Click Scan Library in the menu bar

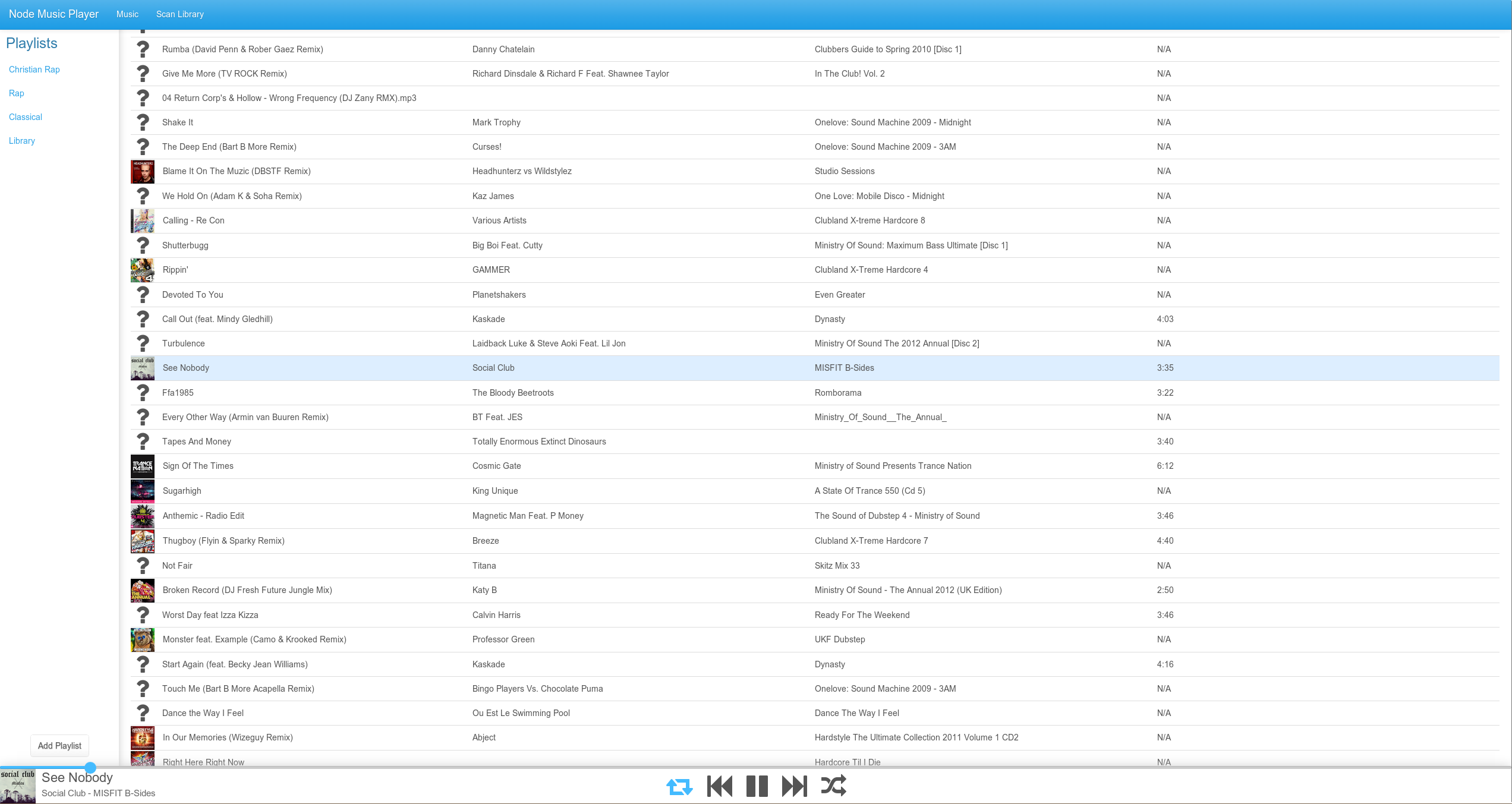pos(180,14)
